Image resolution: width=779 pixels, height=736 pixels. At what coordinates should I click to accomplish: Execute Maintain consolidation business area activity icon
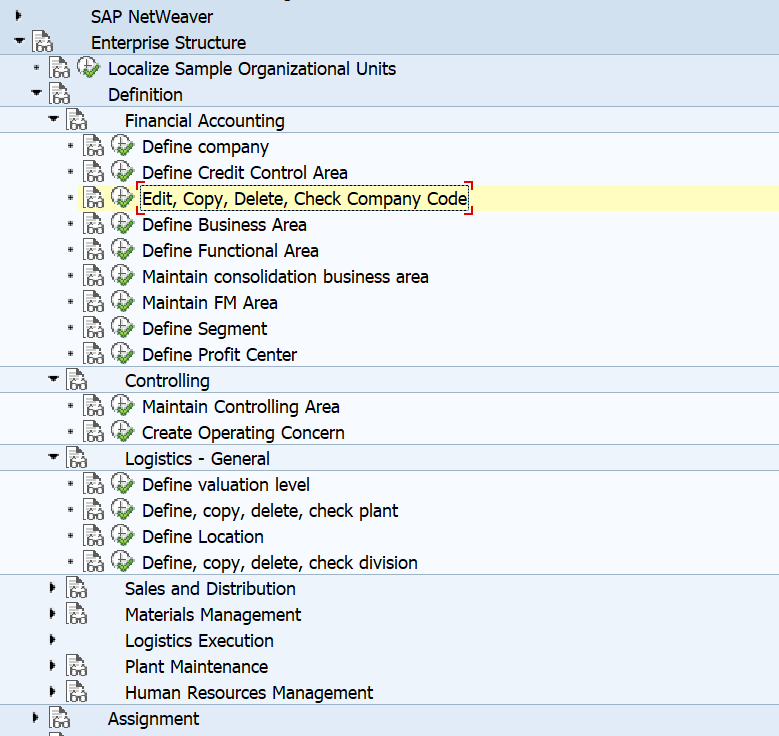122,275
